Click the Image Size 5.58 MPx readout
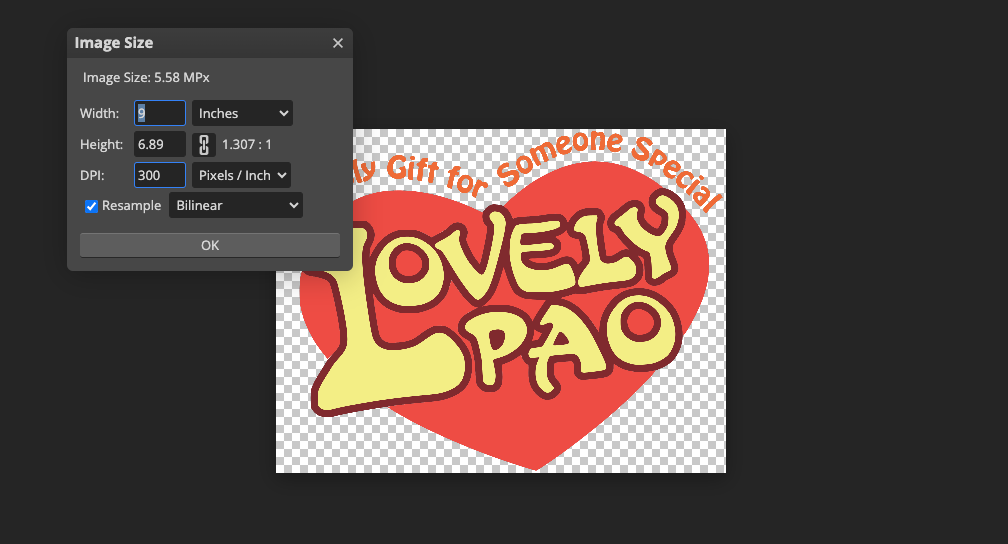This screenshot has width=1008, height=544. tap(146, 77)
